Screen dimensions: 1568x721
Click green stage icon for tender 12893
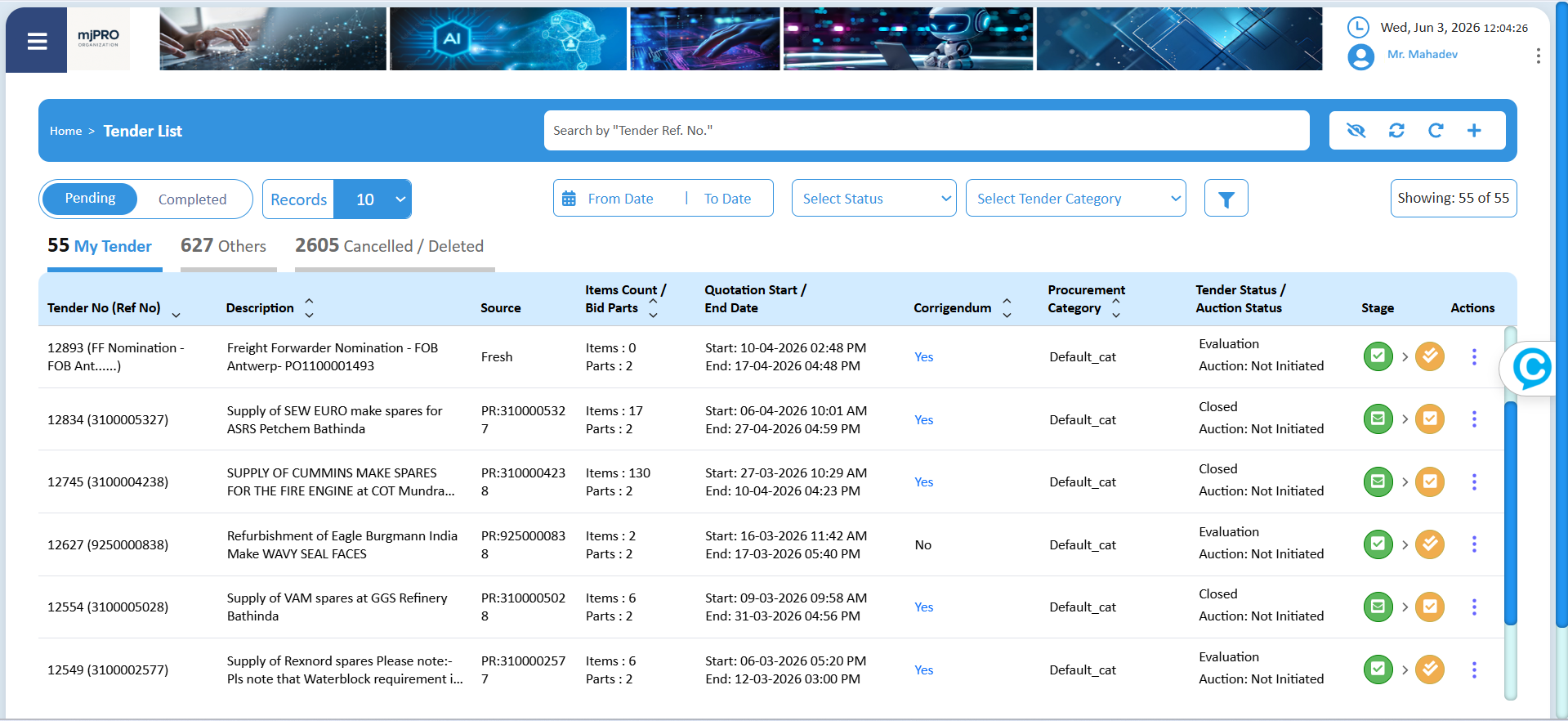pos(1378,356)
